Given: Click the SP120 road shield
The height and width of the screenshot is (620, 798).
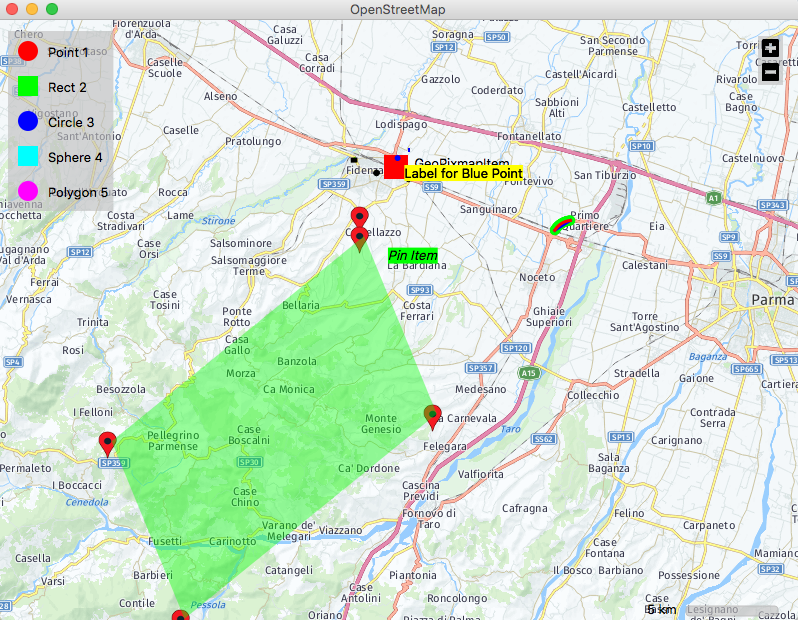Looking at the screenshot, I should [x=516, y=348].
